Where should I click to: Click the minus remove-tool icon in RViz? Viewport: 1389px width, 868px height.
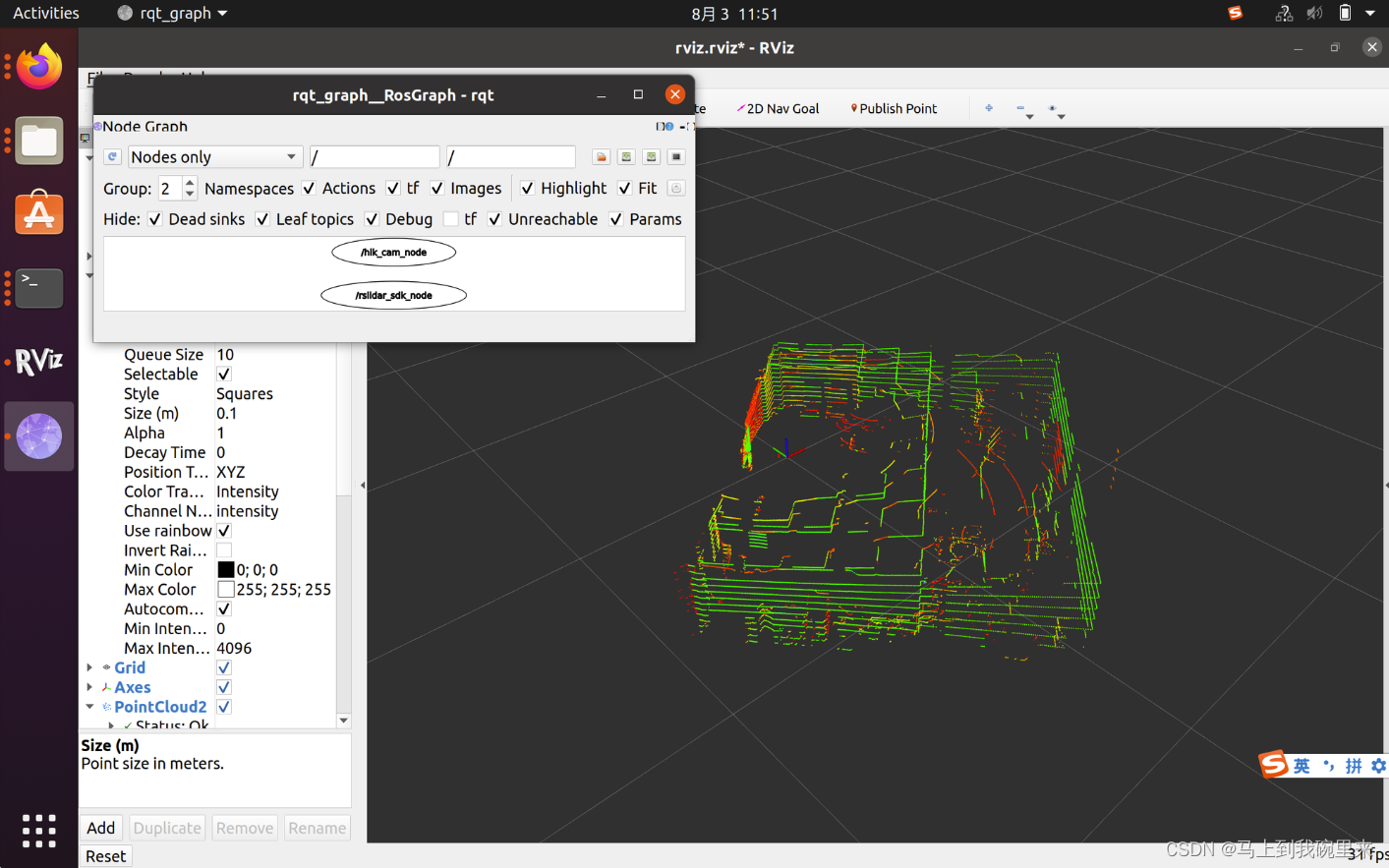point(1020,108)
